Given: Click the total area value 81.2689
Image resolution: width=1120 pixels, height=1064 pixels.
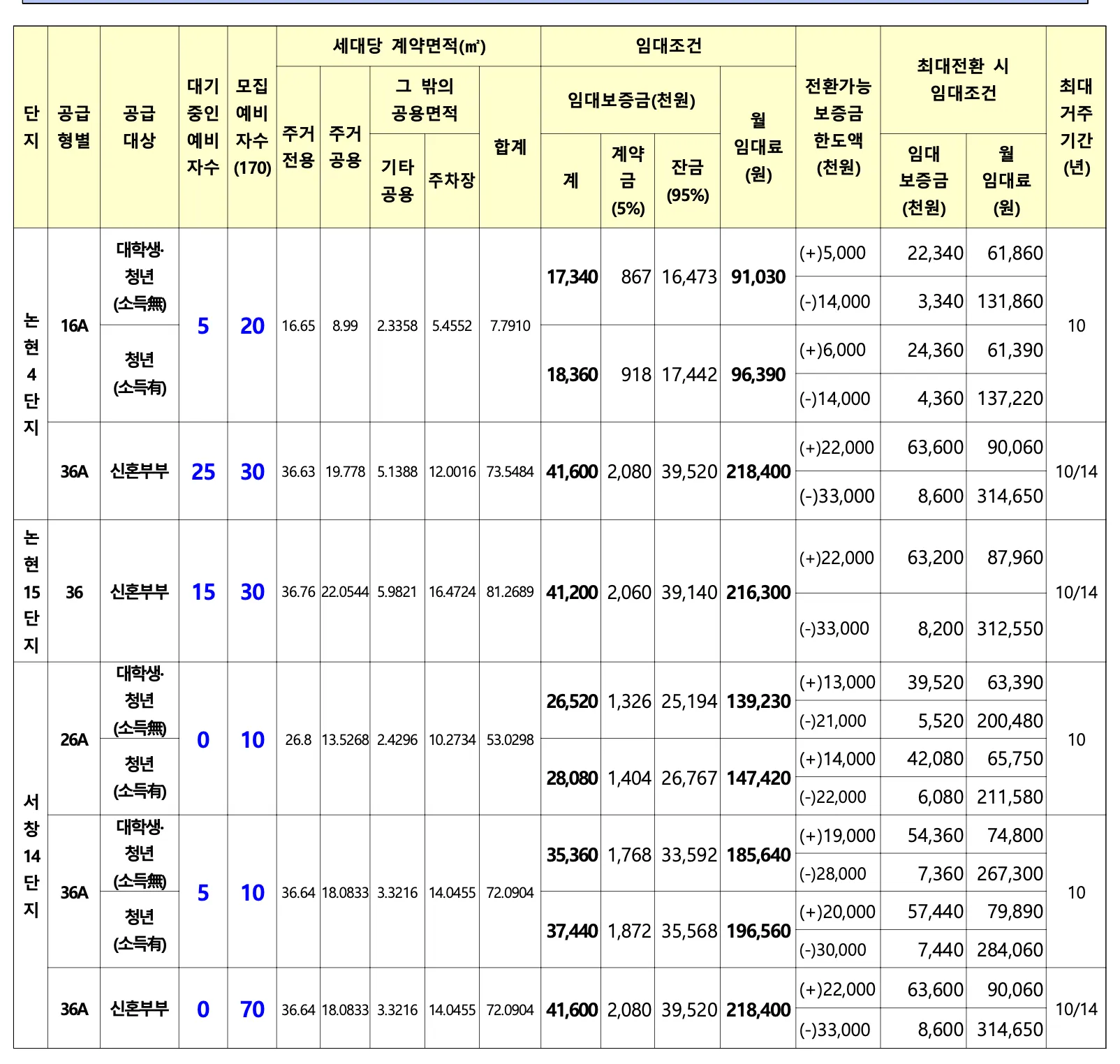Looking at the screenshot, I should coord(510,592).
